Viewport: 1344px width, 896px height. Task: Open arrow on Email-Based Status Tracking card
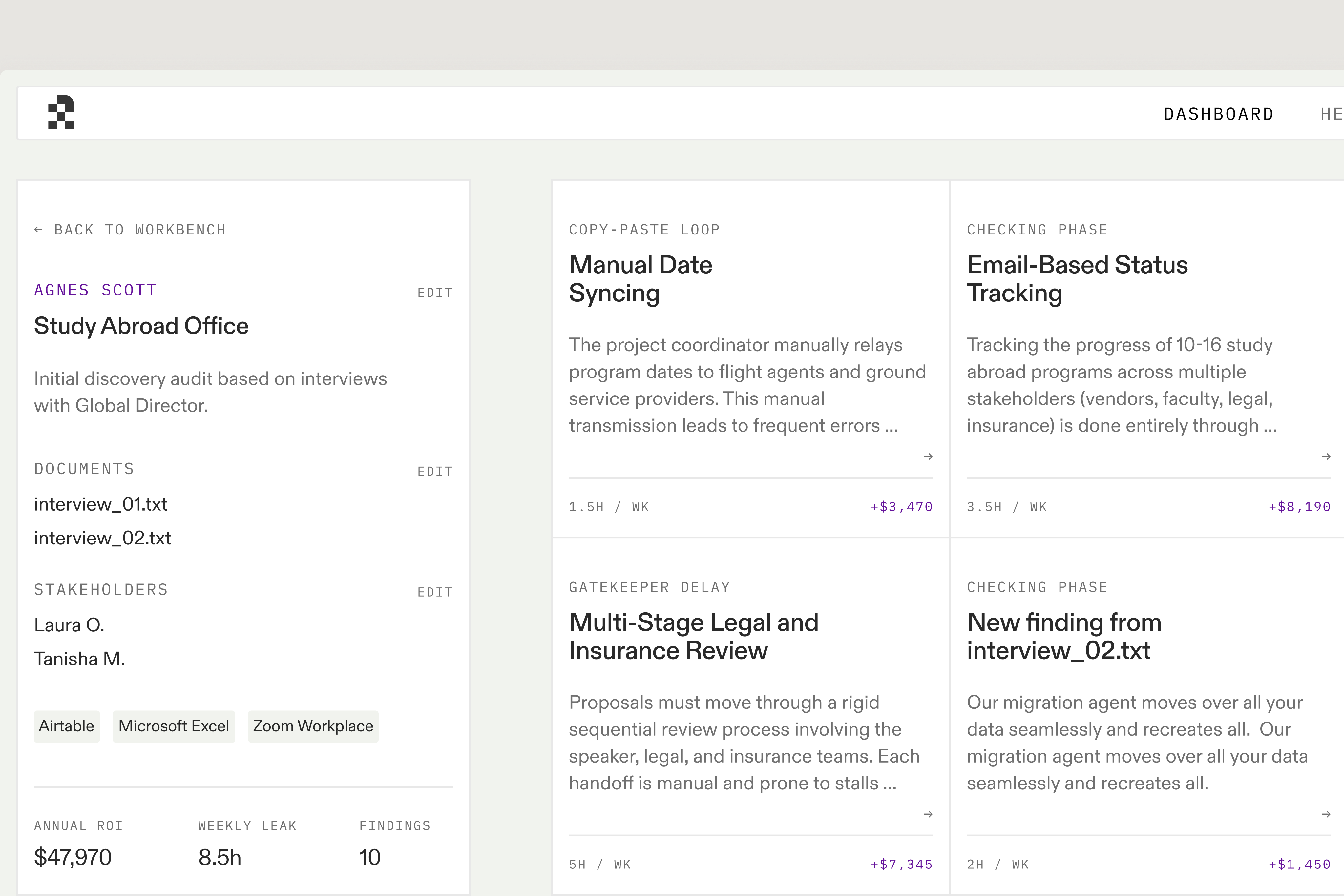click(1326, 457)
